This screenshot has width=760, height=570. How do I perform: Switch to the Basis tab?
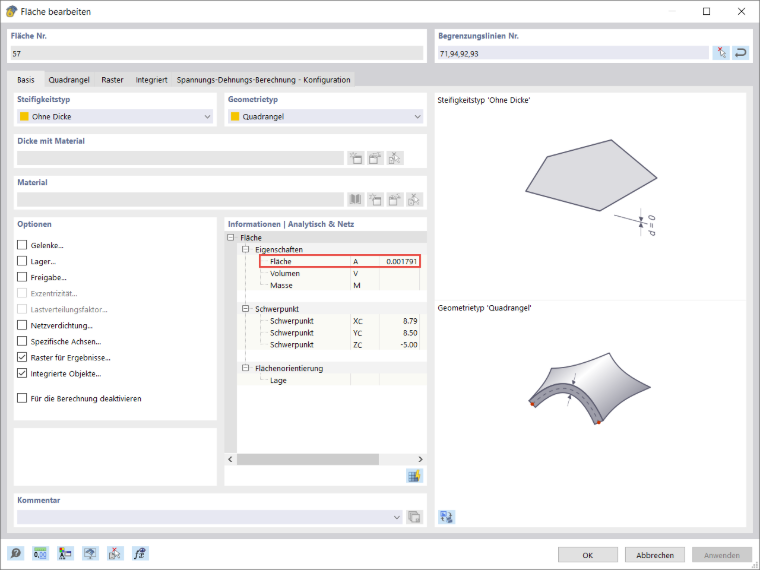(x=26, y=79)
